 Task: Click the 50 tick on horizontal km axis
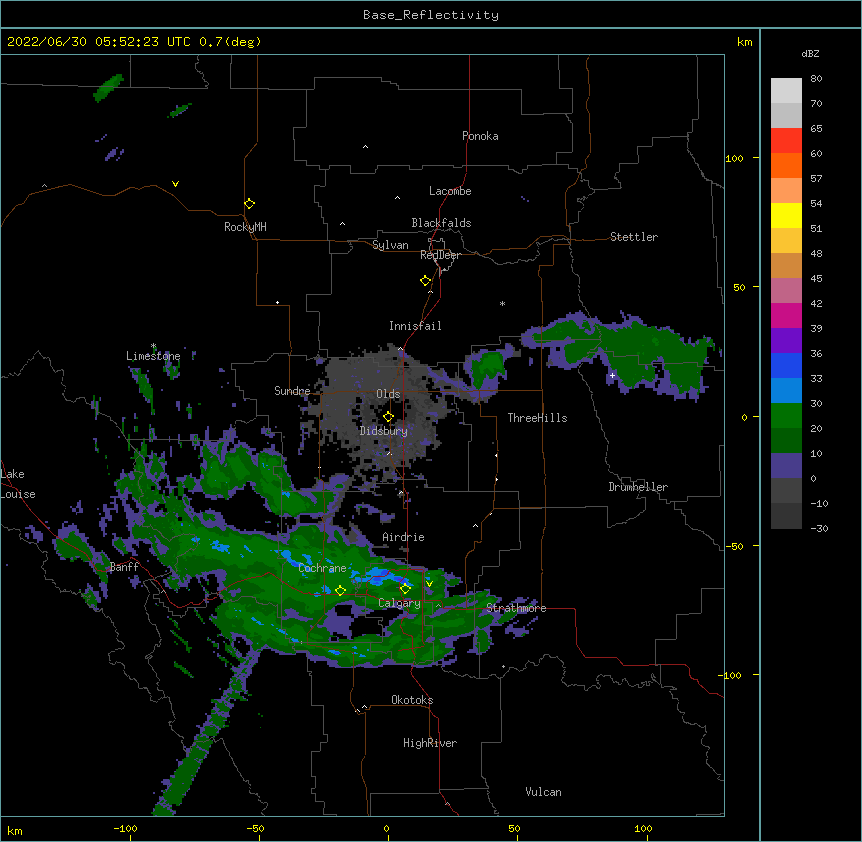click(x=514, y=828)
